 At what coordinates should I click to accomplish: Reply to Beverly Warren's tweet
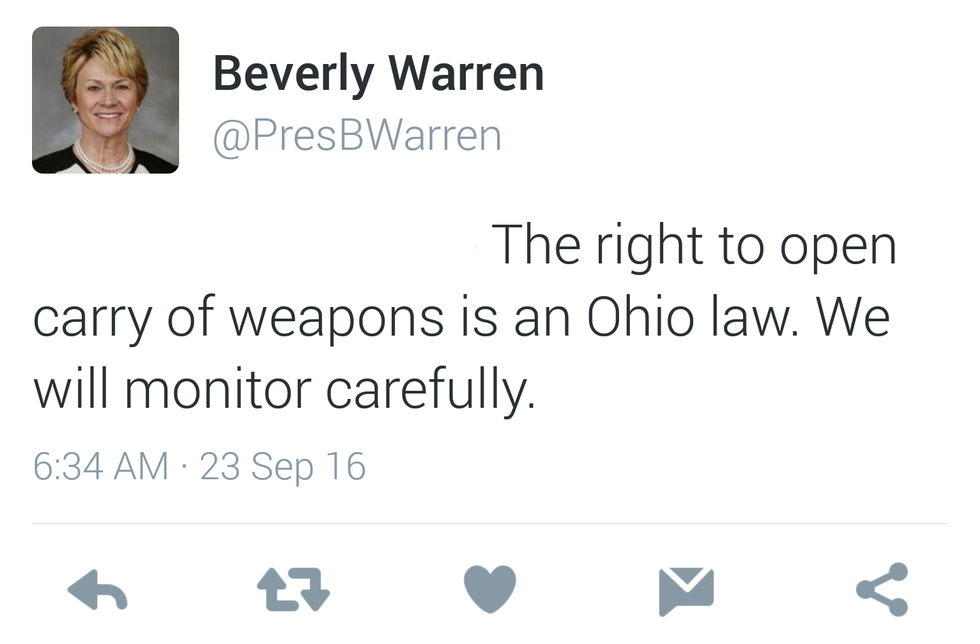(x=97, y=589)
